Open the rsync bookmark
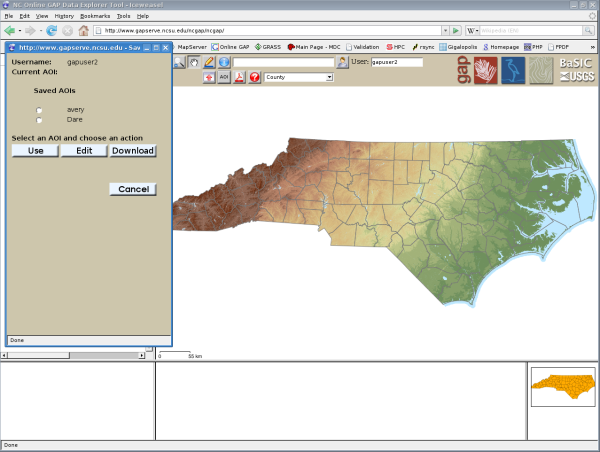Viewport: 600px width, 452px height. 423,47
